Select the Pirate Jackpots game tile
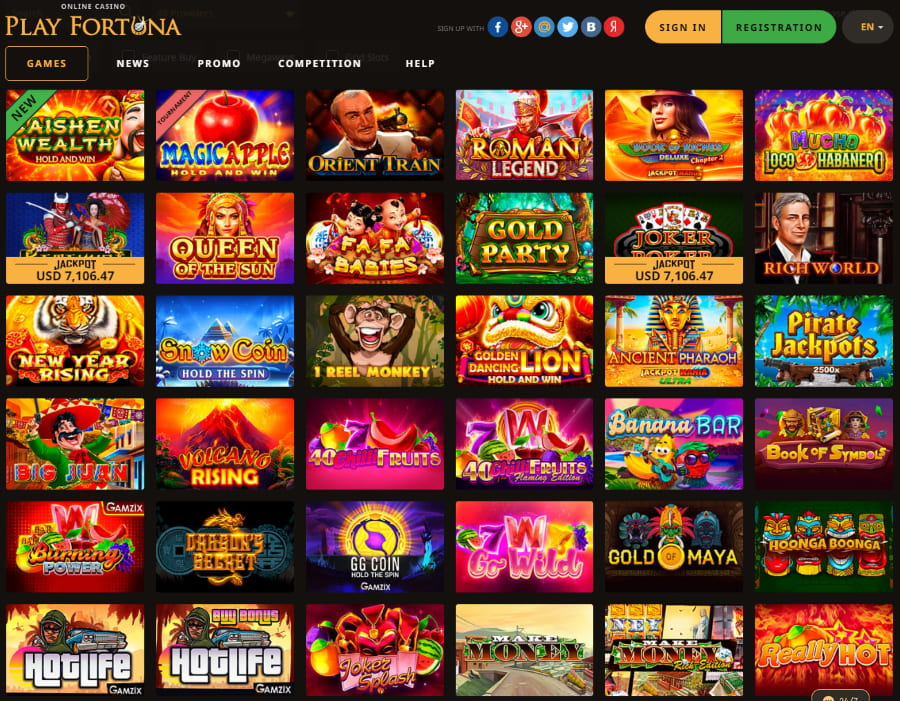Viewport: 900px width, 701px height. [824, 341]
